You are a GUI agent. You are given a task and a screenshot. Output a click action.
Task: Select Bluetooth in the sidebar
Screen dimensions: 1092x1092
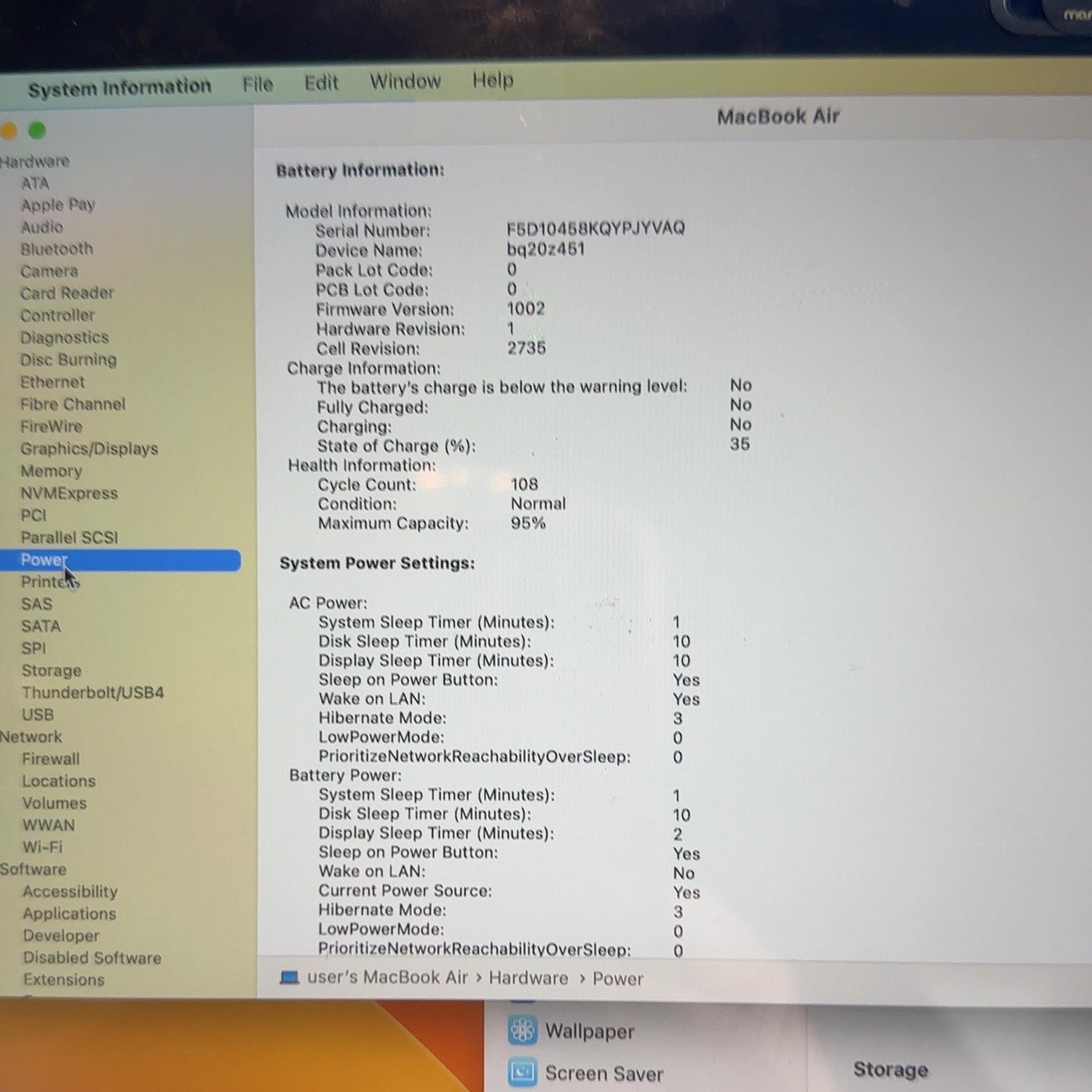tap(57, 249)
